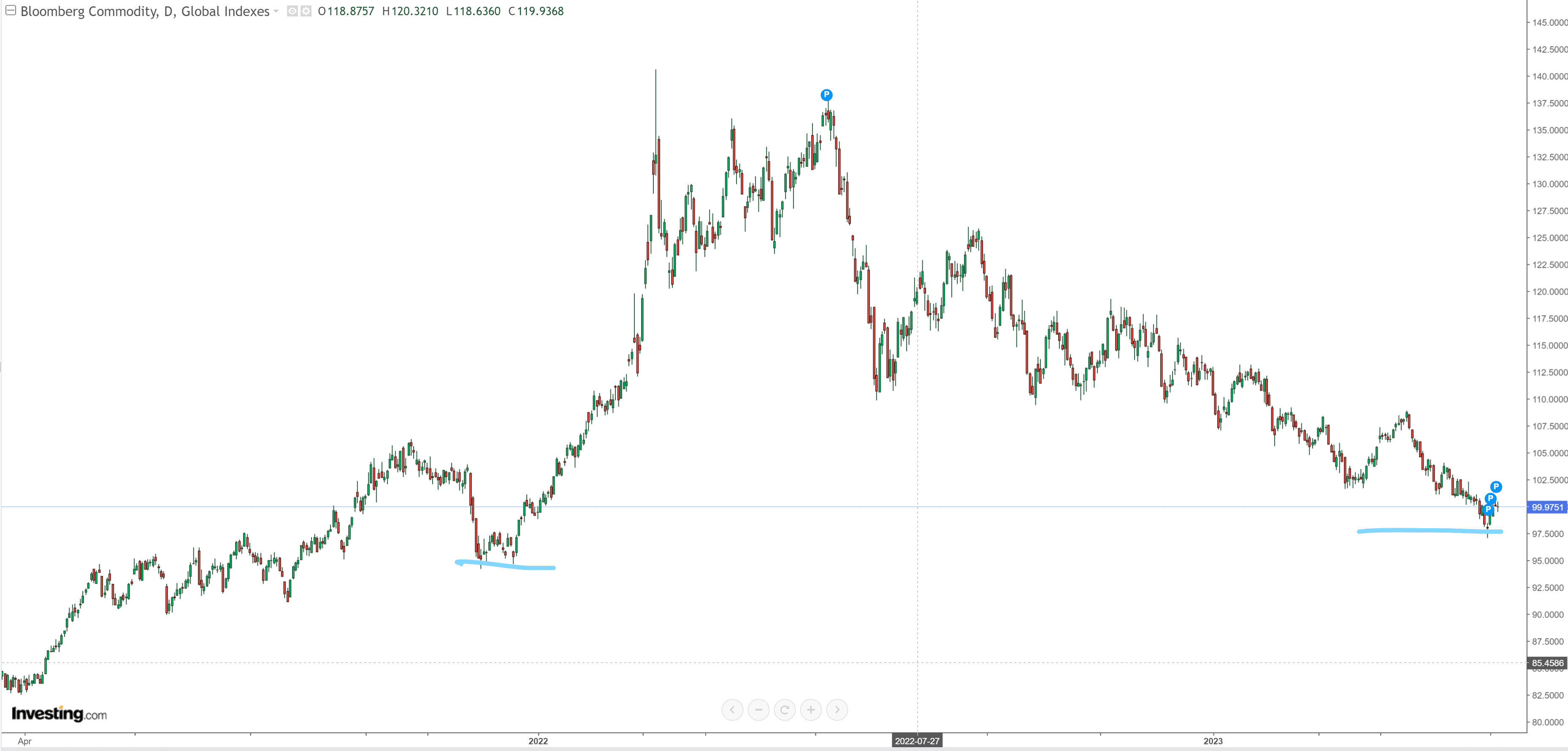Click the P marker at the 2022 peak
The height and width of the screenshot is (751, 1568).
826,95
